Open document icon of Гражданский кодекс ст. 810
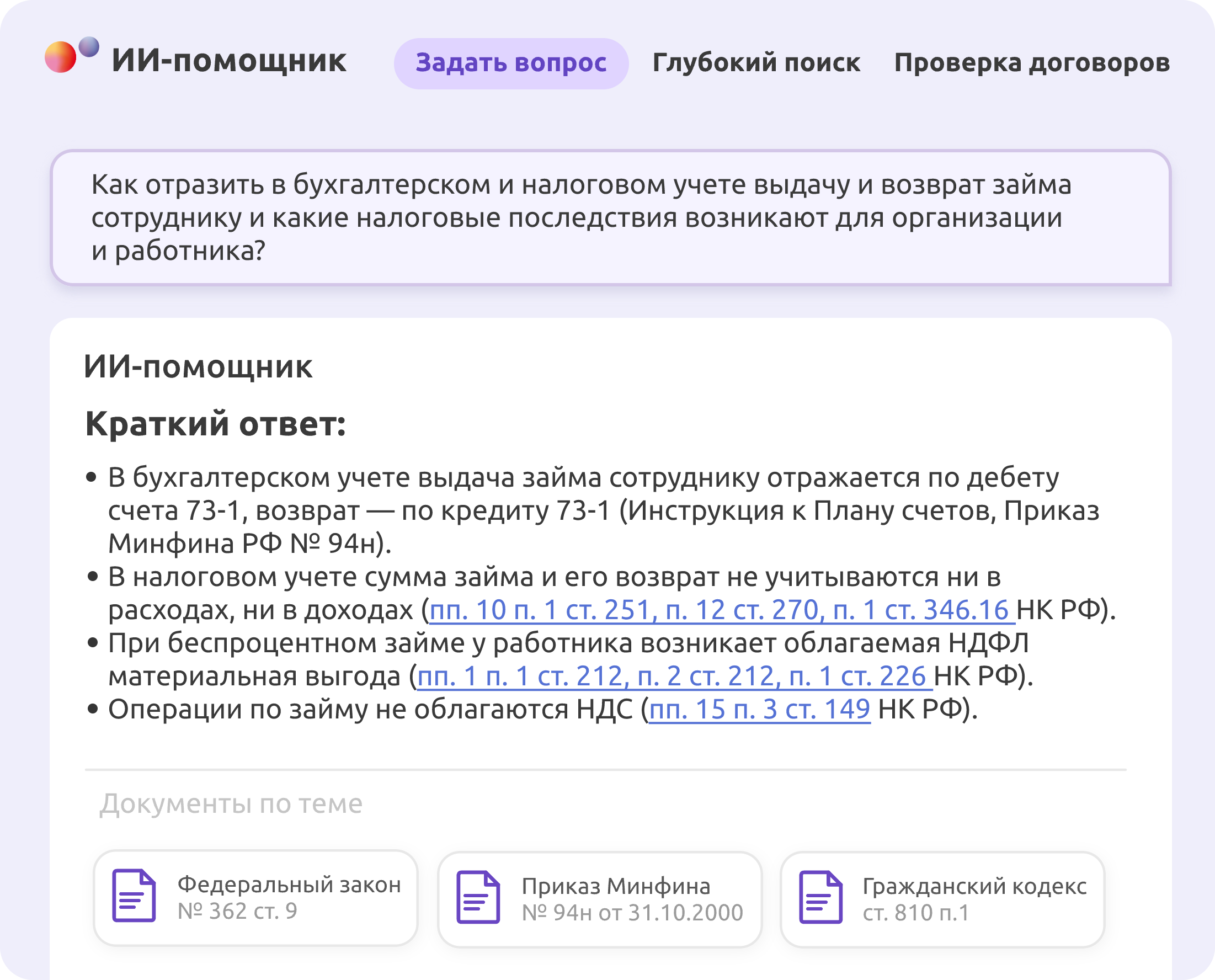This screenshot has width=1215, height=980. [821, 898]
